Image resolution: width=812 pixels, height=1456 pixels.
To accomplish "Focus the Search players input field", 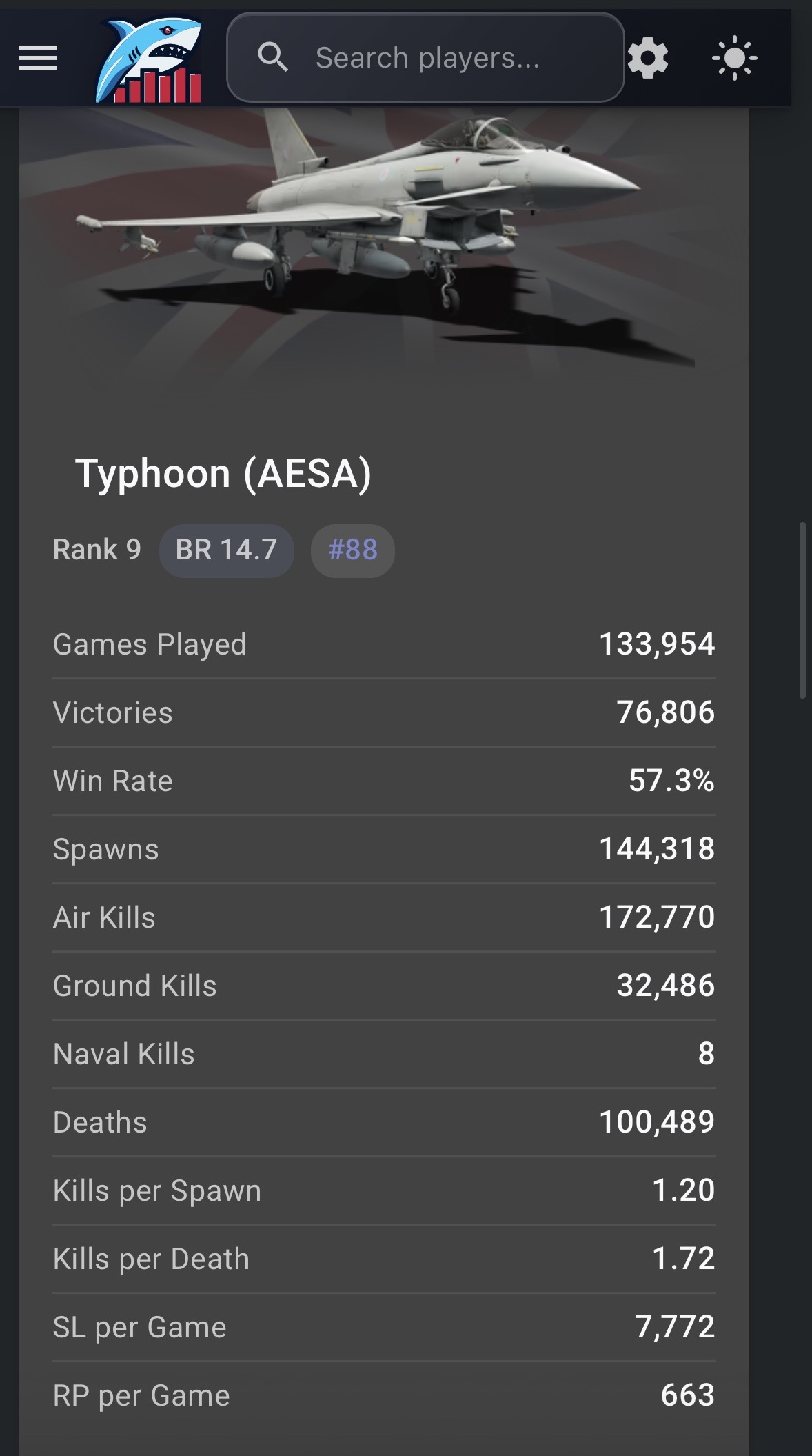I will (425, 58).
